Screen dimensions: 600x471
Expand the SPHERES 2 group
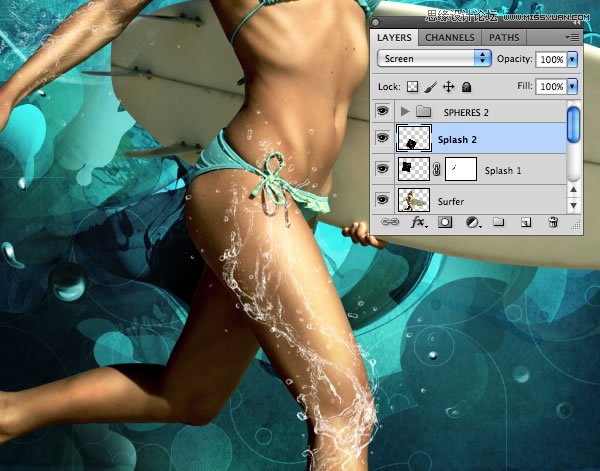point(404,112)
